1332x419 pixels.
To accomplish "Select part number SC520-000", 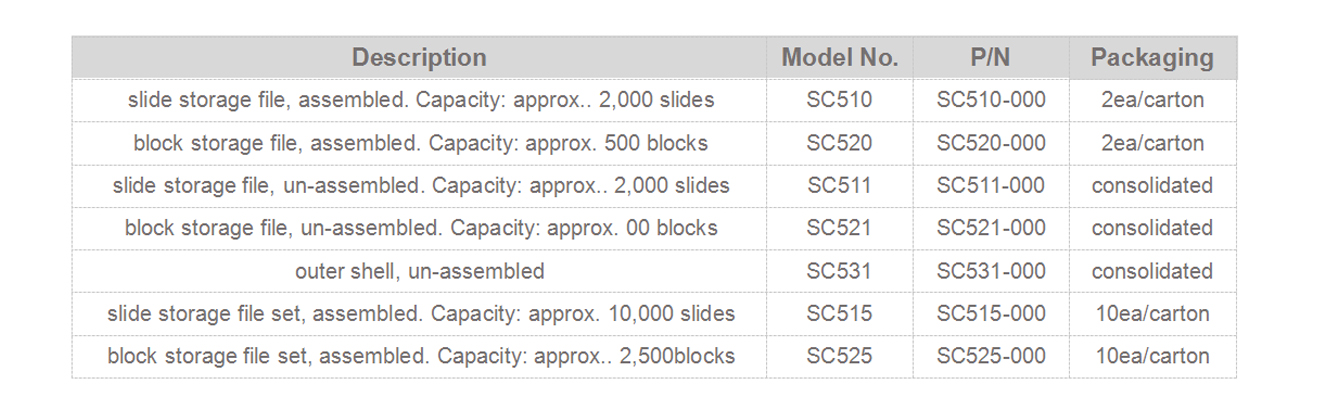I will tap(990, 143).
